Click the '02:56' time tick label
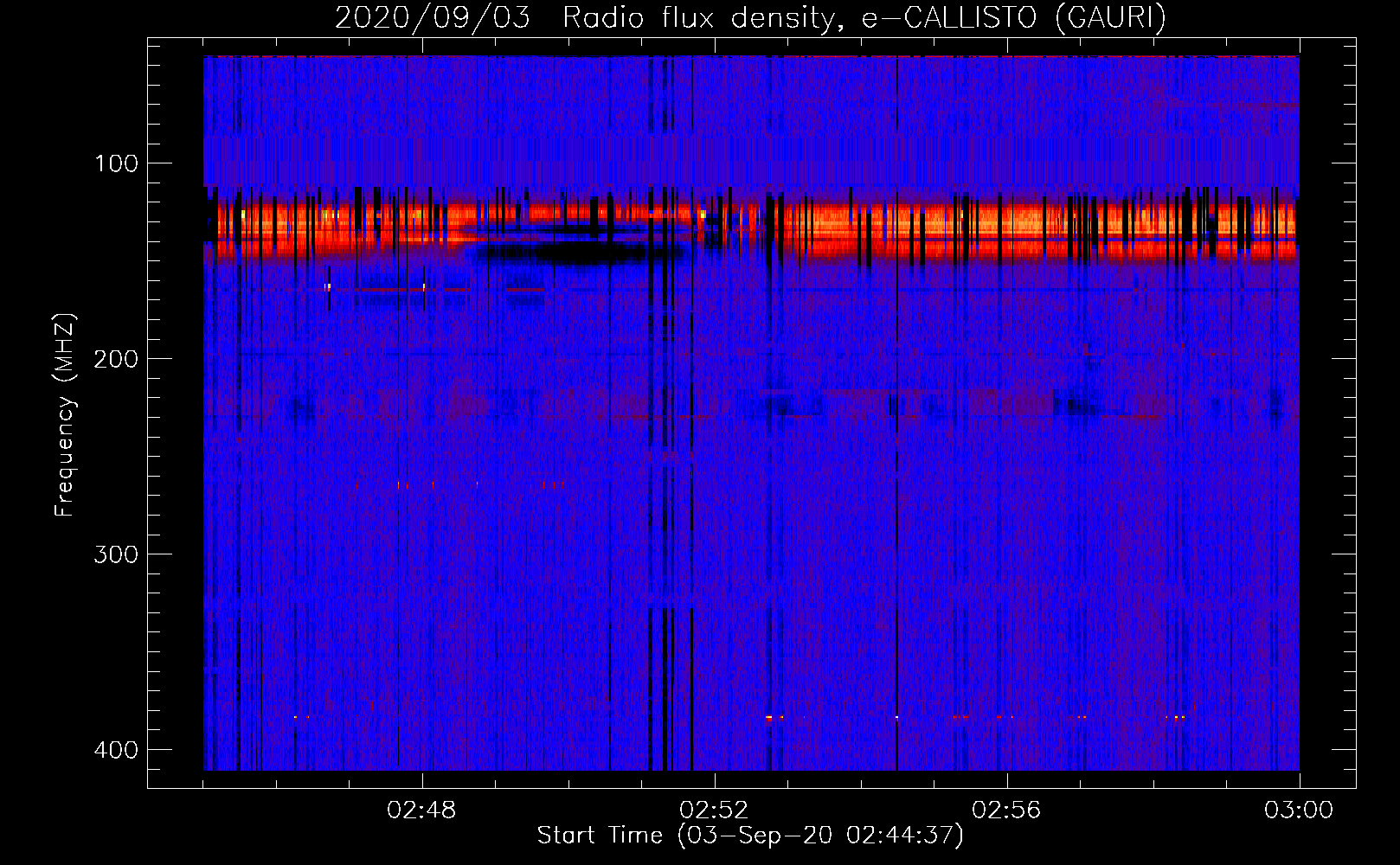The height and width of the screenshot is (865, 1400). click(1007, 811)
